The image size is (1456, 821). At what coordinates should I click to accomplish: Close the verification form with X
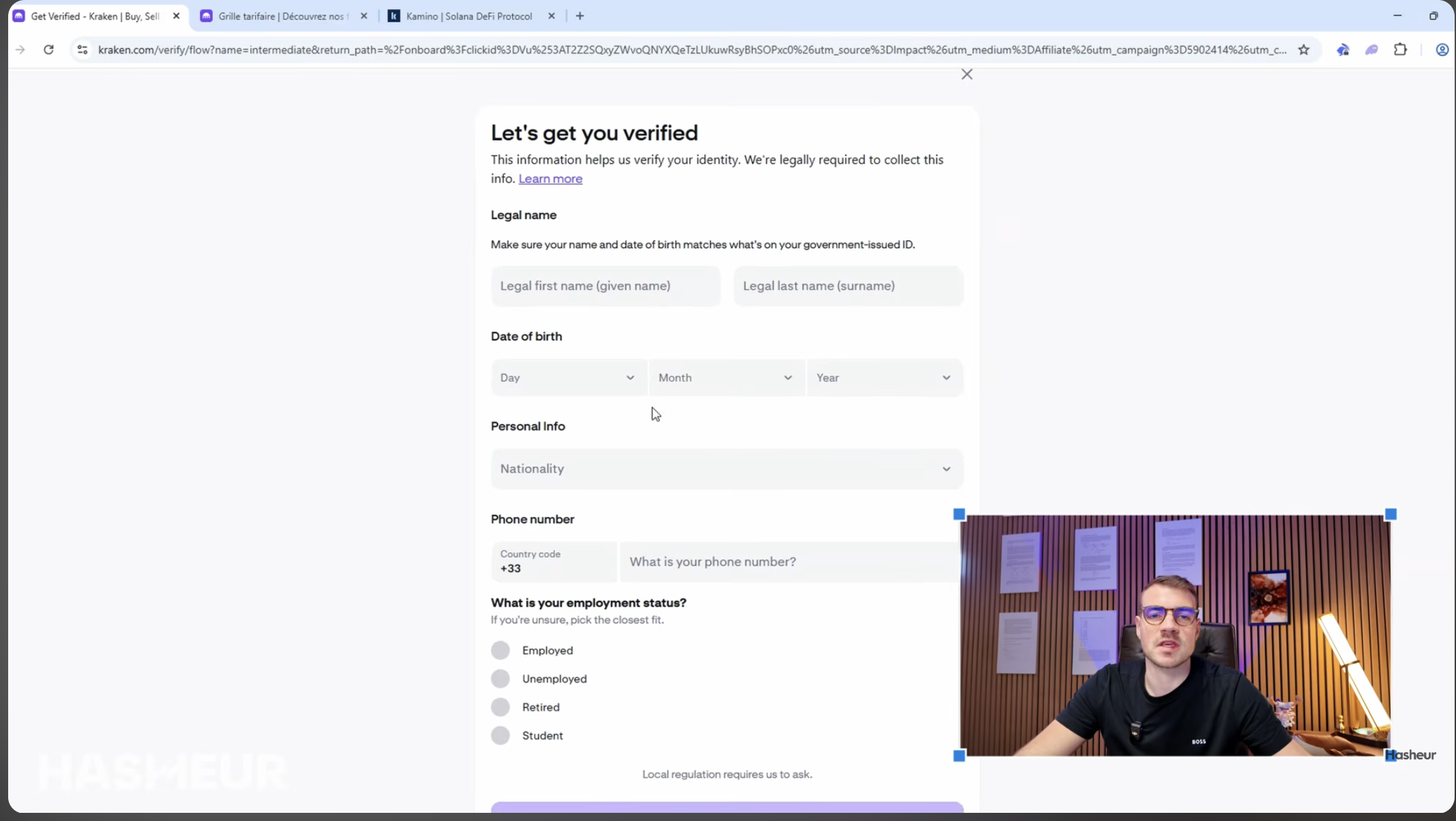click(x=966, y=74)
